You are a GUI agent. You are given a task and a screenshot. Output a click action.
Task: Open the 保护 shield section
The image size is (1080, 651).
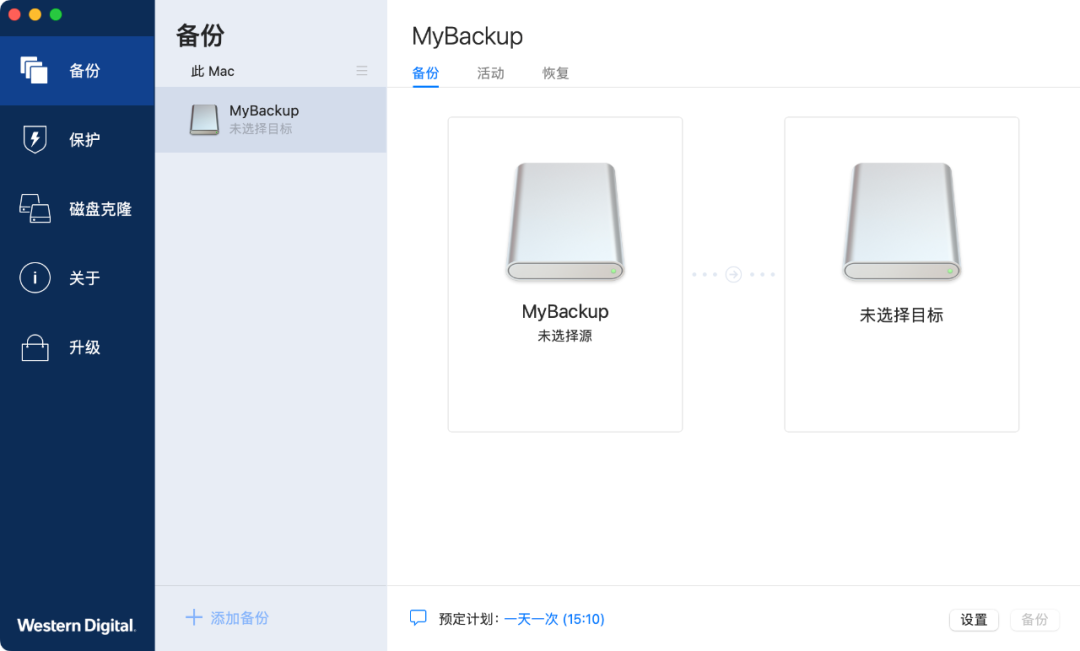tap(77, 140)
